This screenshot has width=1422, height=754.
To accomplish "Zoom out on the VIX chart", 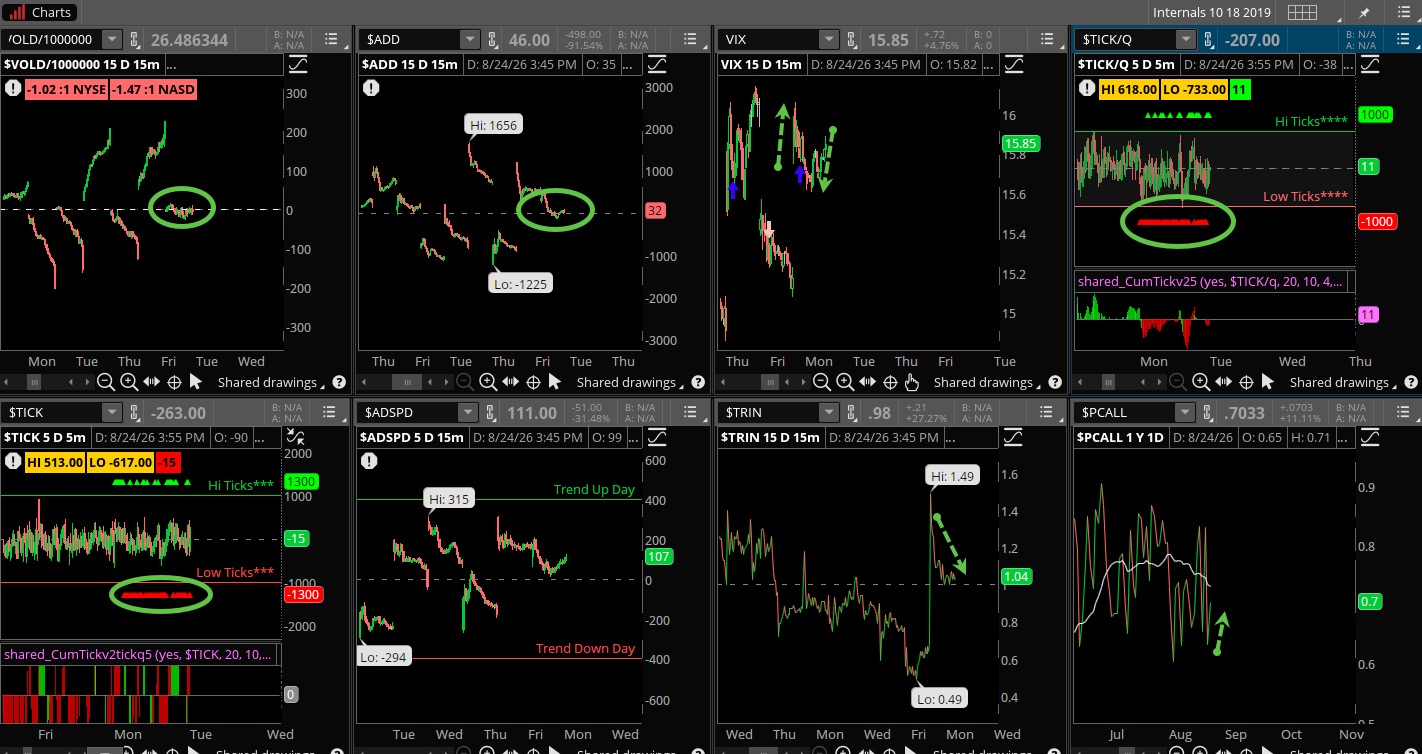I will coord(821,382).
